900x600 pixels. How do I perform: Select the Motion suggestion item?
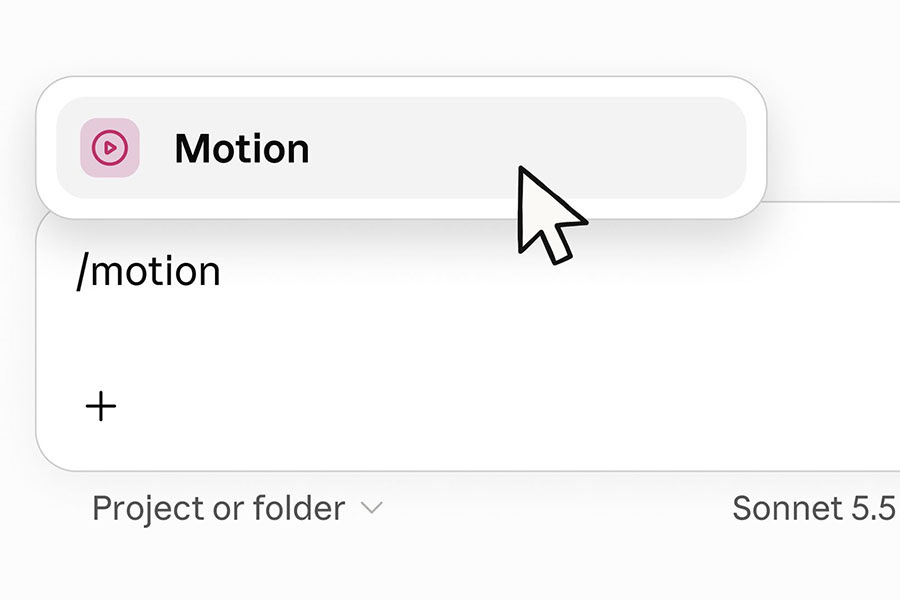coord(401,148)
